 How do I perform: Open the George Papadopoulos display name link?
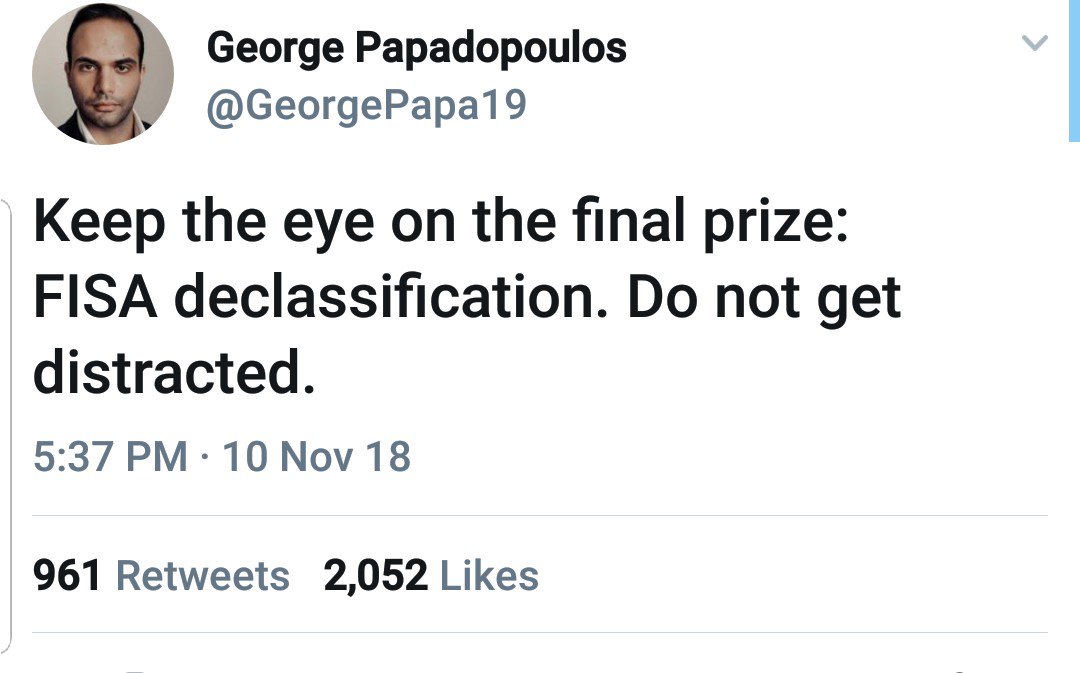(416, 48)
